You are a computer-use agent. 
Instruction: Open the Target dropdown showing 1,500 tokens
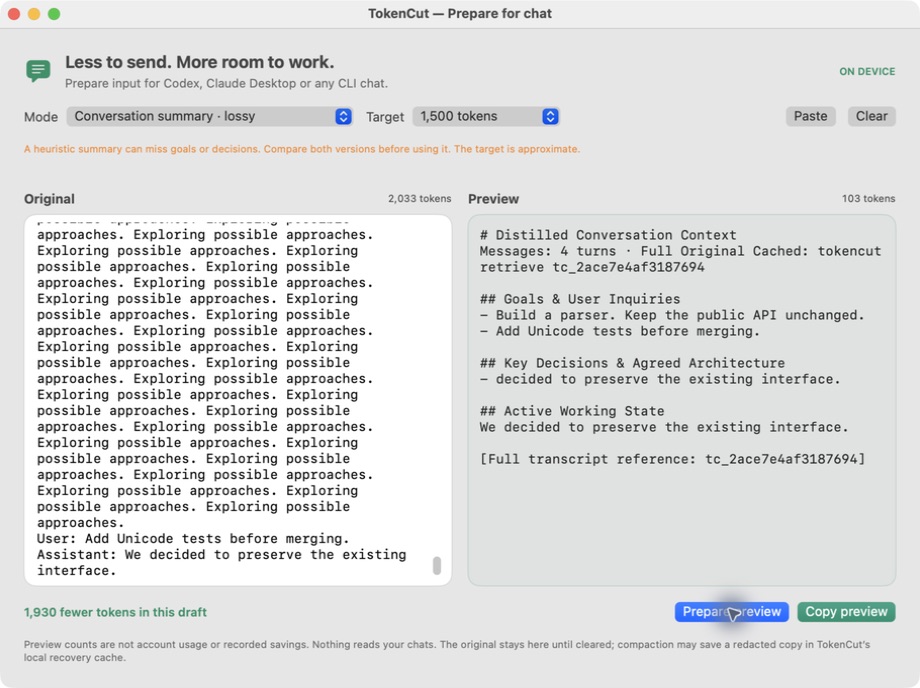[486, 116]
